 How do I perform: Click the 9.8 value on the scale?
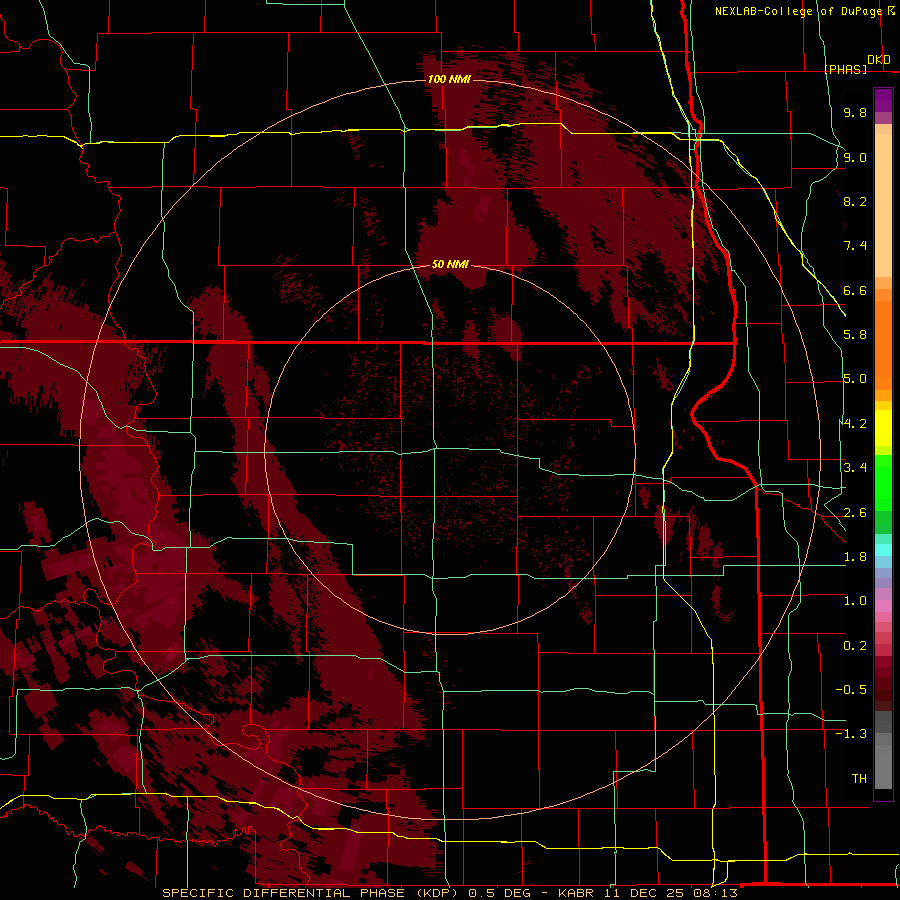pos(855,112)
